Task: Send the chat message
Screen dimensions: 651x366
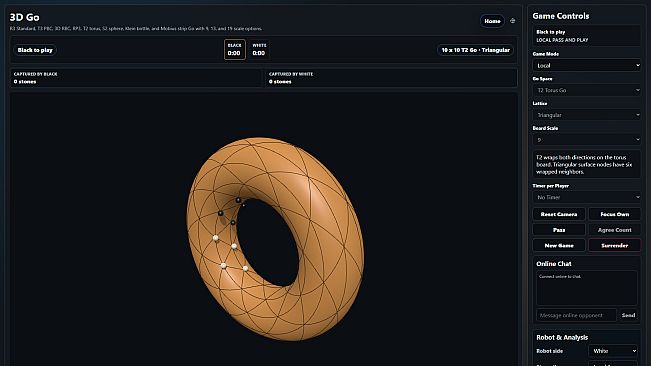Action: (628, 315)
